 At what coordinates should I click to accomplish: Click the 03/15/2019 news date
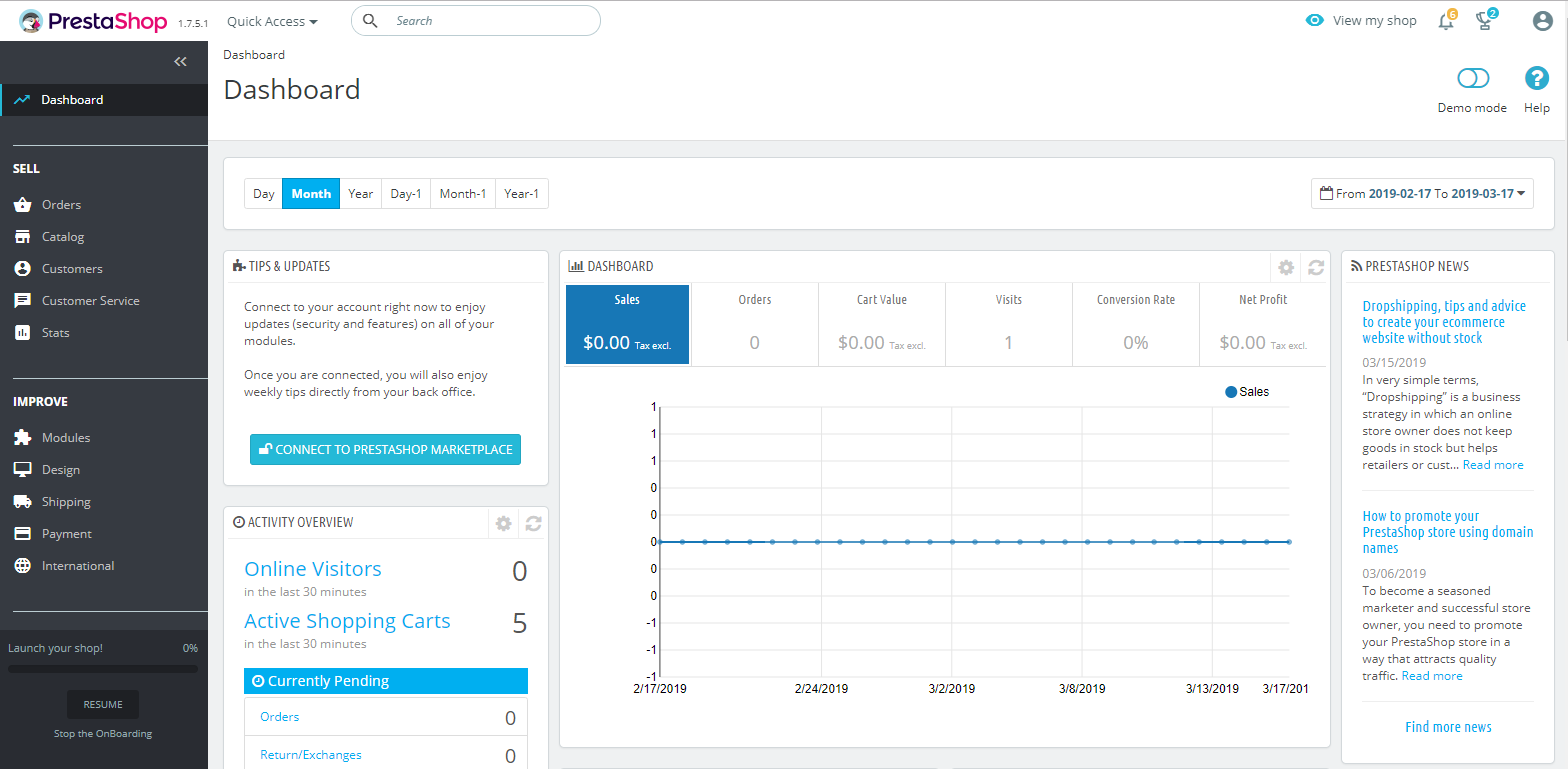click(x=1394, y=363)
